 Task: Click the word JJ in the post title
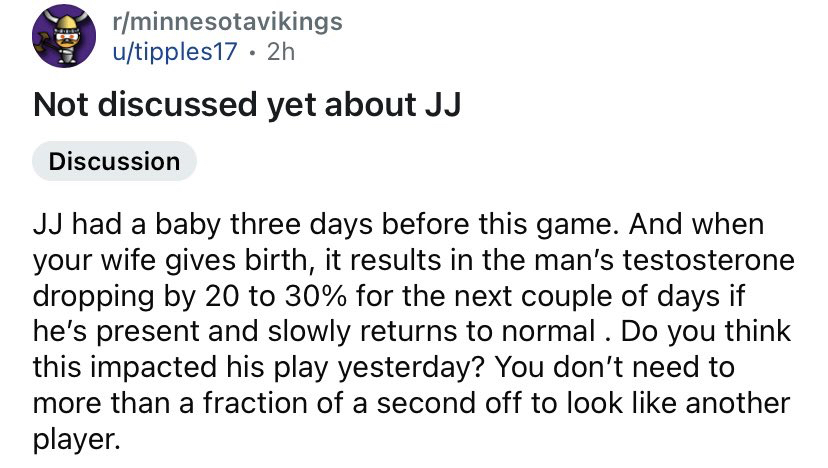[443, 104]
